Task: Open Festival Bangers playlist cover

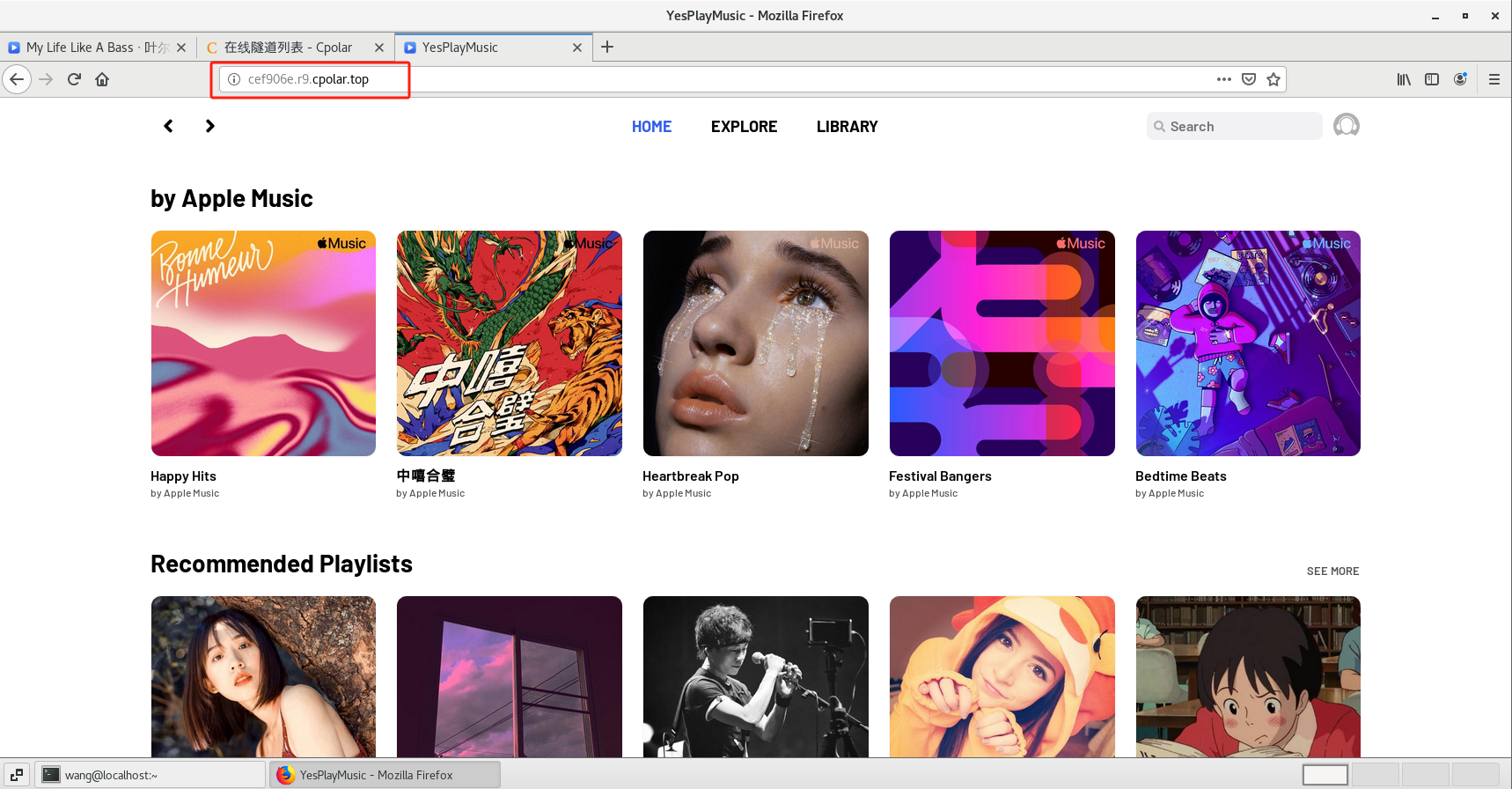Action: point(1002,343)
